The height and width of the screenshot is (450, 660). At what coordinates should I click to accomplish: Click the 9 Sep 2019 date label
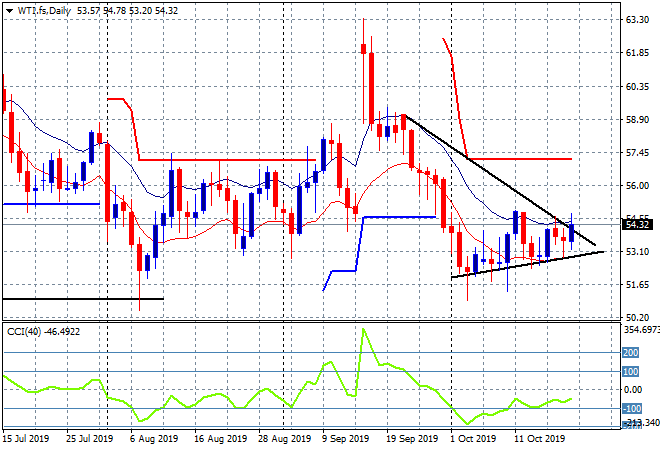coord(346,439)
